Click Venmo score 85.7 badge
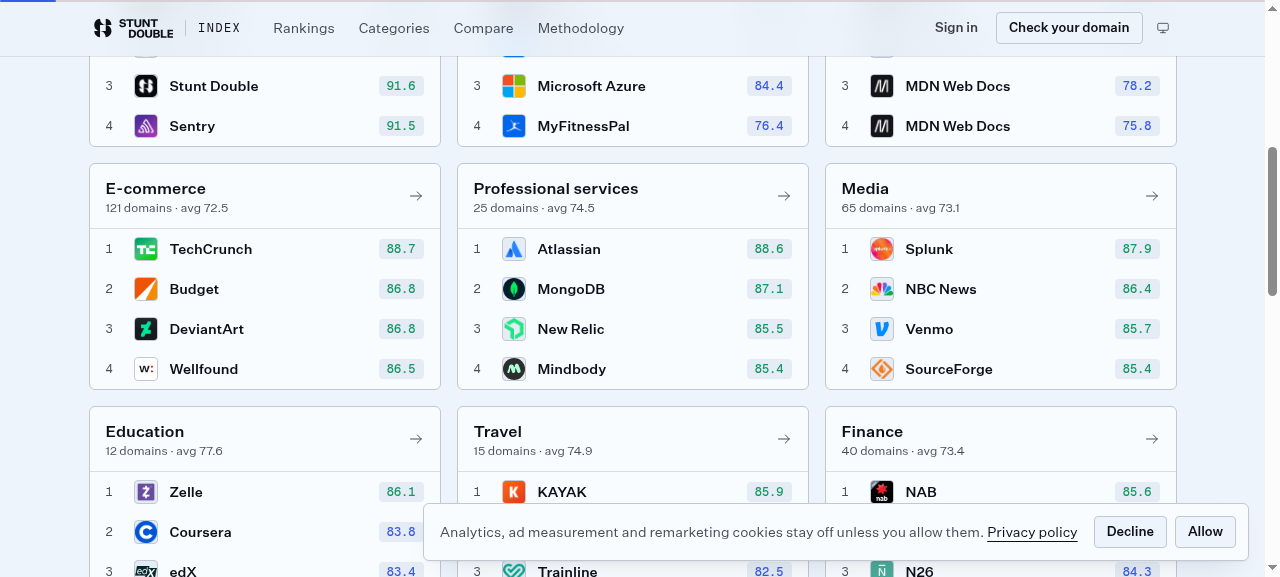This screenshot has height=577, width=1280. click(1137, 329)
